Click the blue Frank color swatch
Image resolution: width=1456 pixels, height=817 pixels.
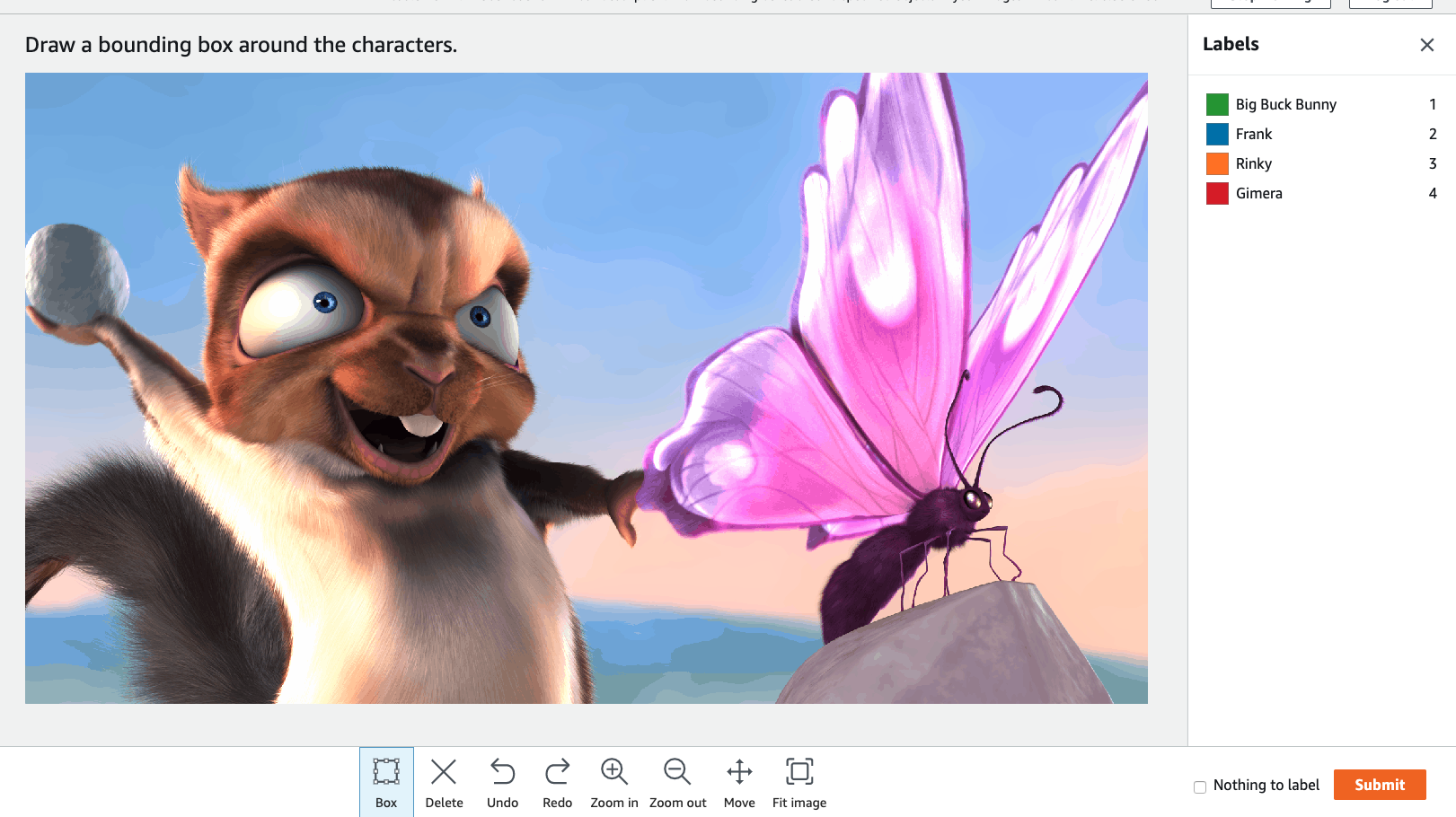(1217, 135)
